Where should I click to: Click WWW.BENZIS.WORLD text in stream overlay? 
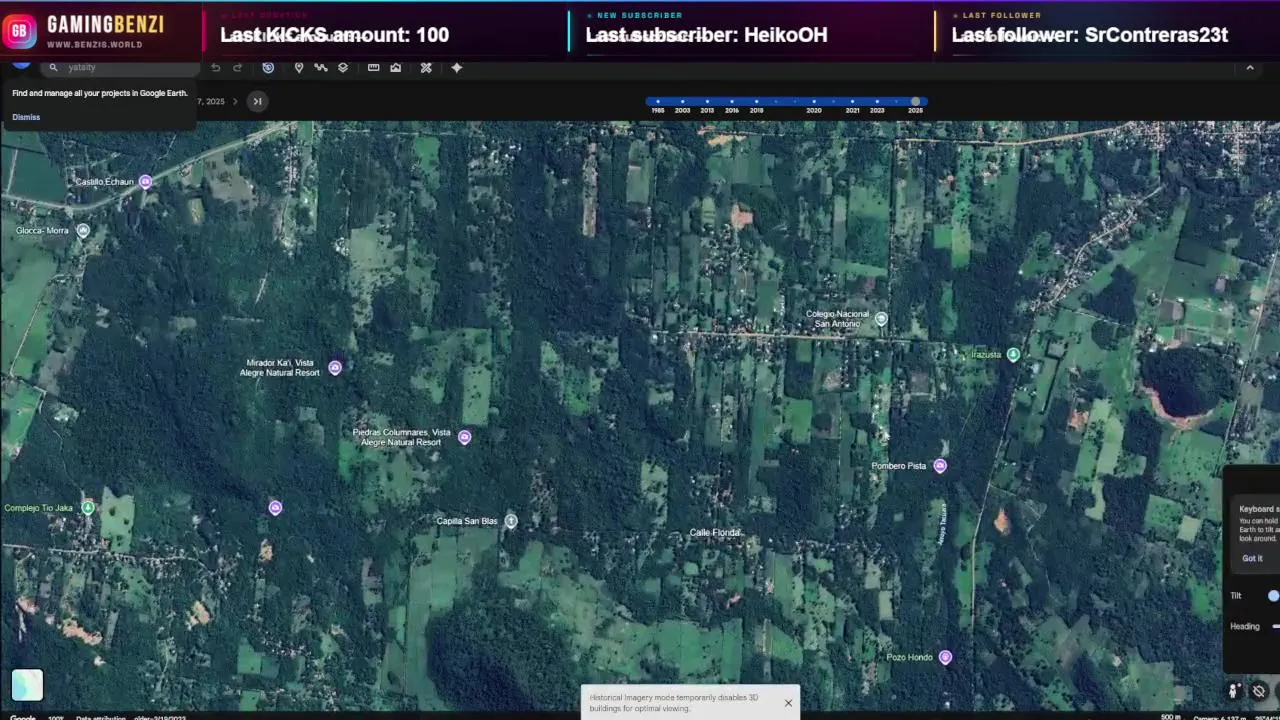coord(94,45)
